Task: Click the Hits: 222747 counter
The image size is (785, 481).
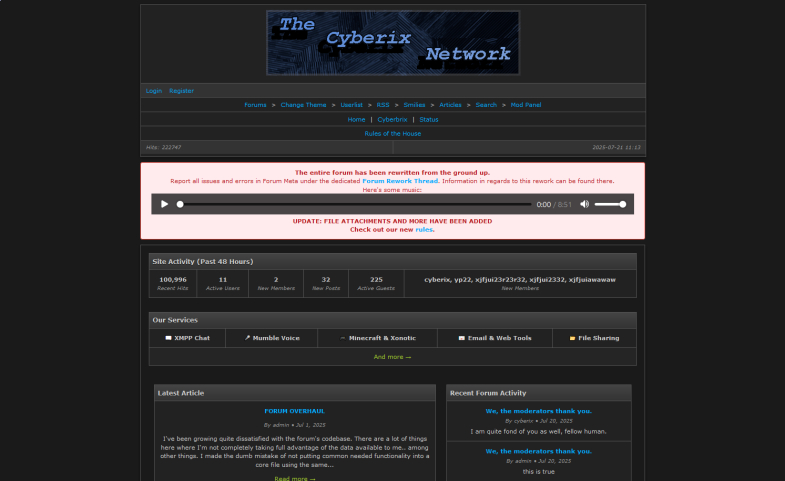Action: (164, 148)
